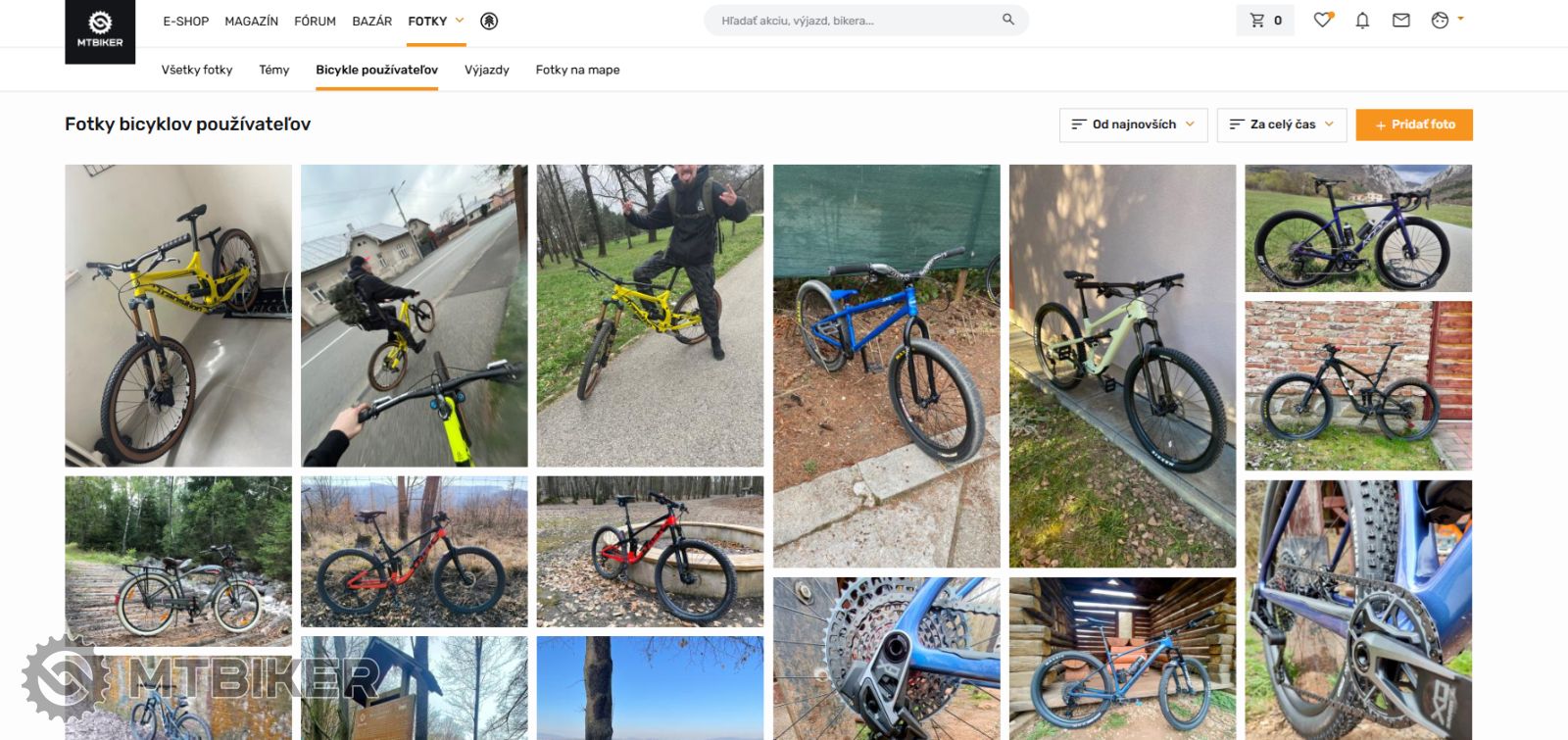Image resolution: width=1568 pixels, height=740 pixels.
Task: Open the 'Od najnovších' sort dropdown
Action: [1133, 124]
